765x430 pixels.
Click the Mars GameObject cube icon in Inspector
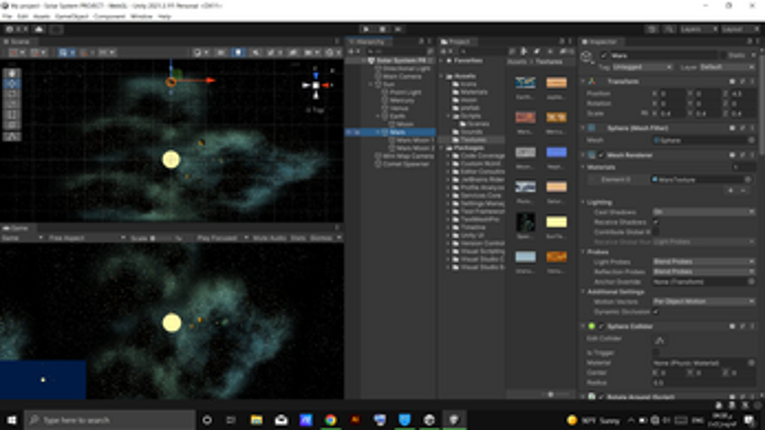587,58
